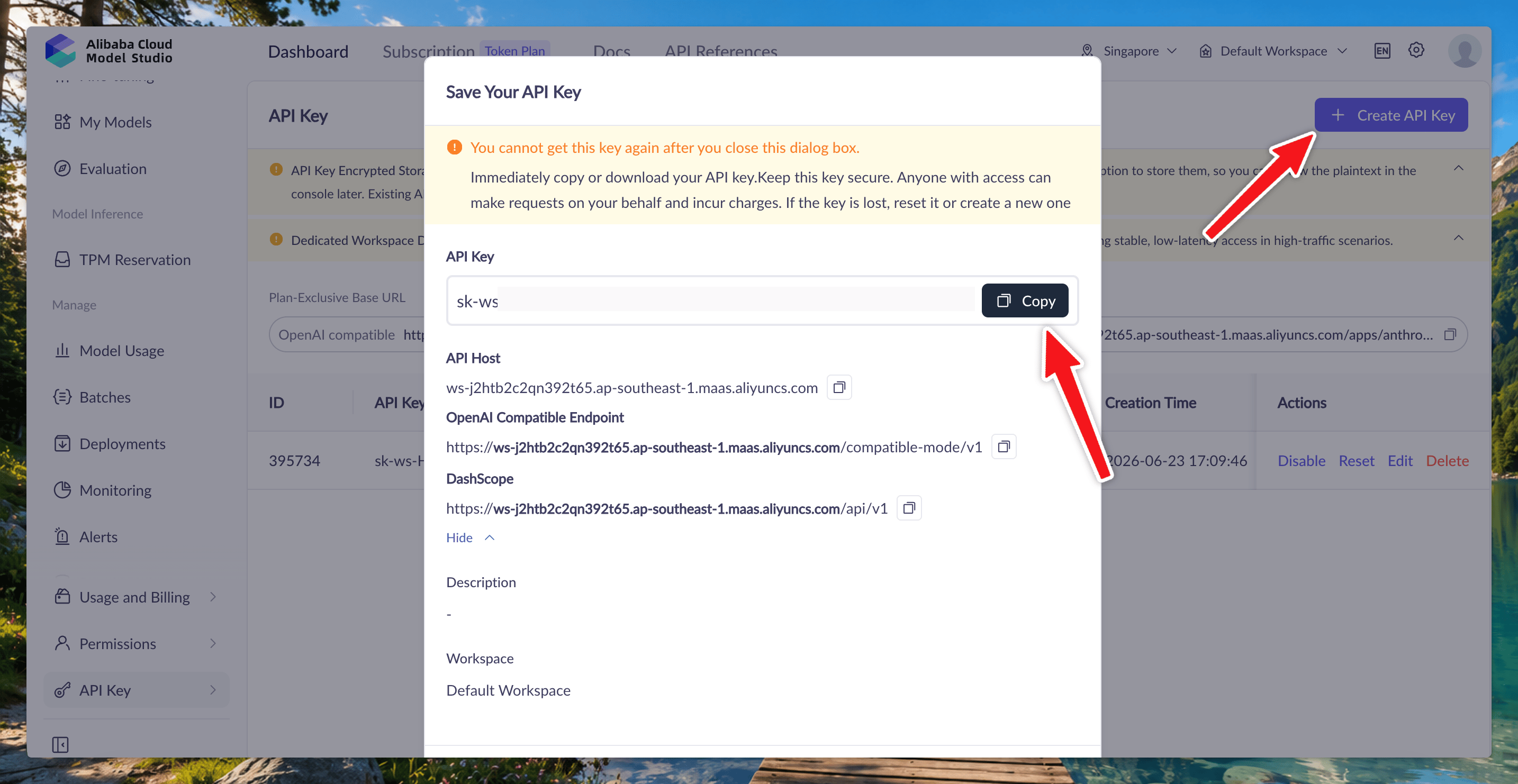Click the Alibaba Cloud Model Studio logo
The height and width of the screenshot is (784, 1518).
[x=109, y=51]
